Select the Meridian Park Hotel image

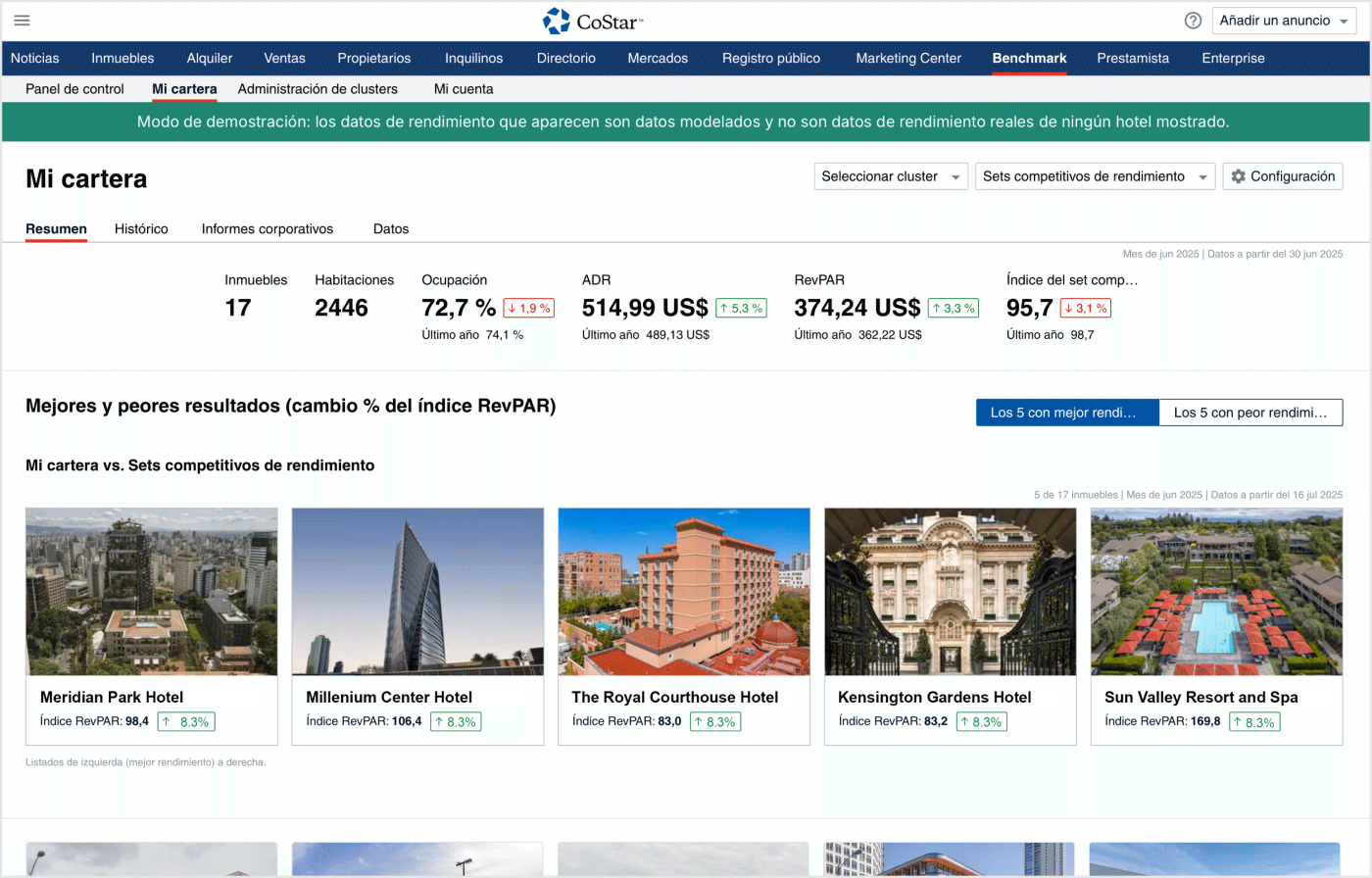click(152, 591)
